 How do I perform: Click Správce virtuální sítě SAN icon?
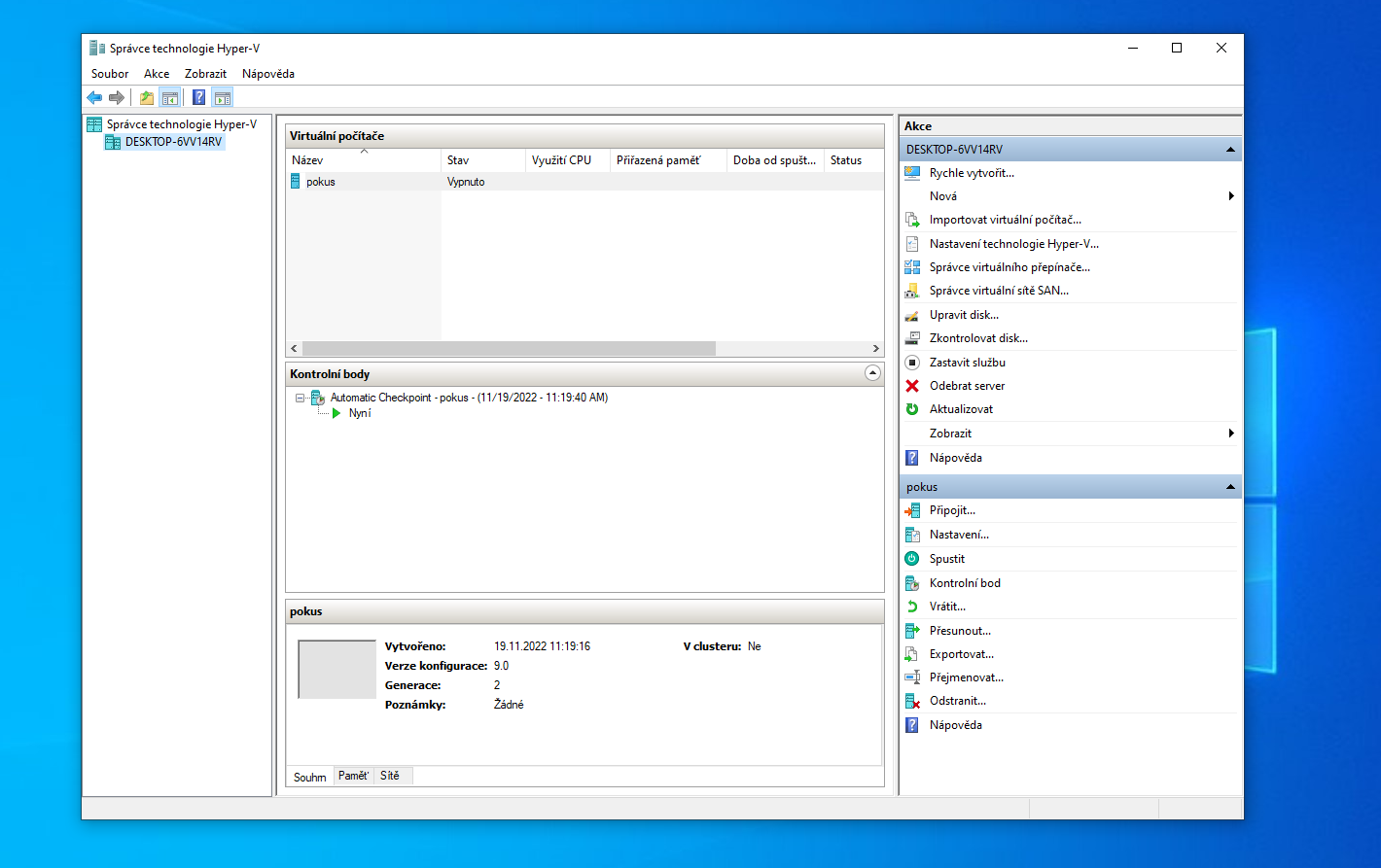(912, 291)
